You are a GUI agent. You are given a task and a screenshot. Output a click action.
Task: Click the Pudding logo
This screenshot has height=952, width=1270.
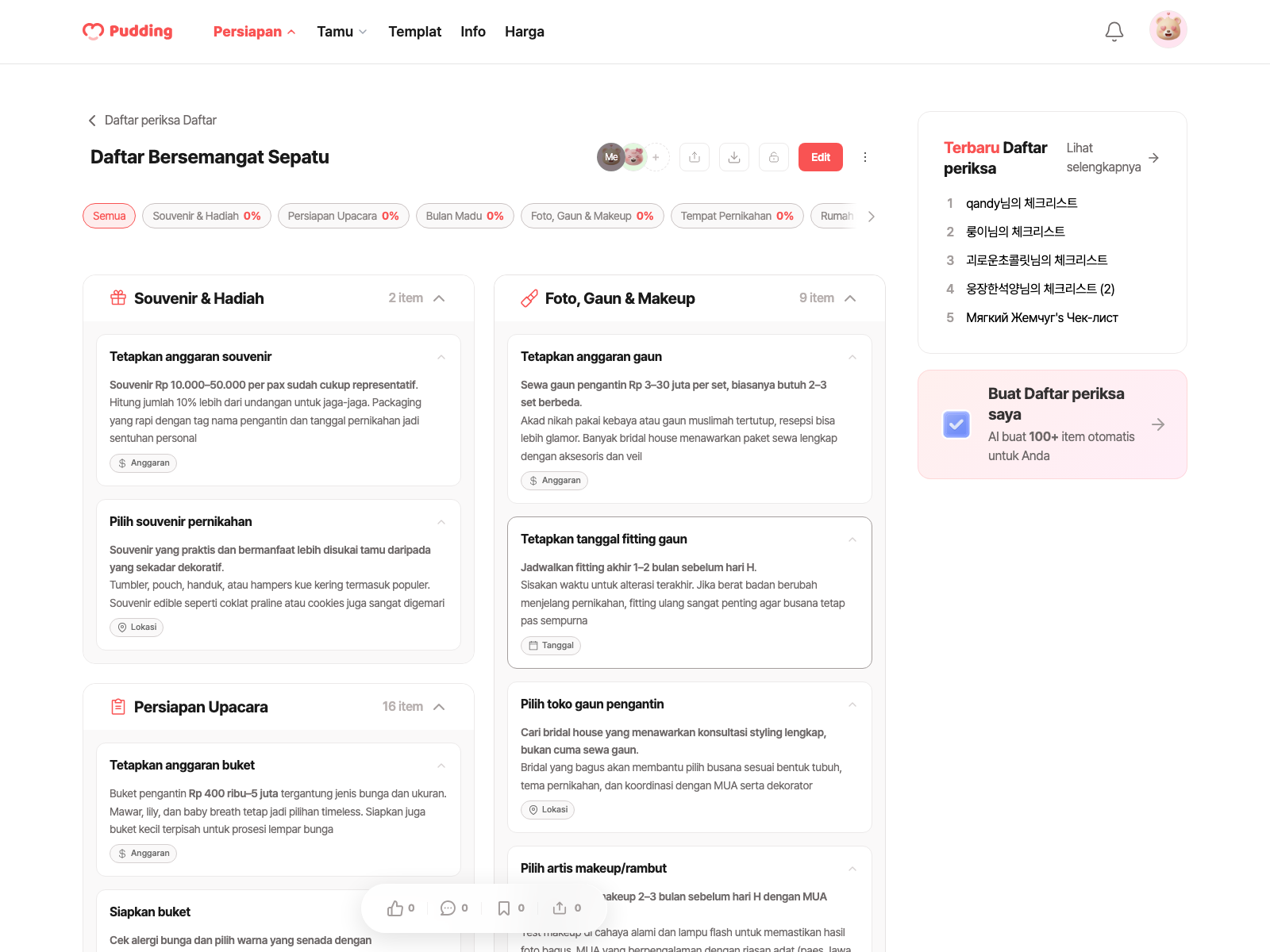coord(128,31)
